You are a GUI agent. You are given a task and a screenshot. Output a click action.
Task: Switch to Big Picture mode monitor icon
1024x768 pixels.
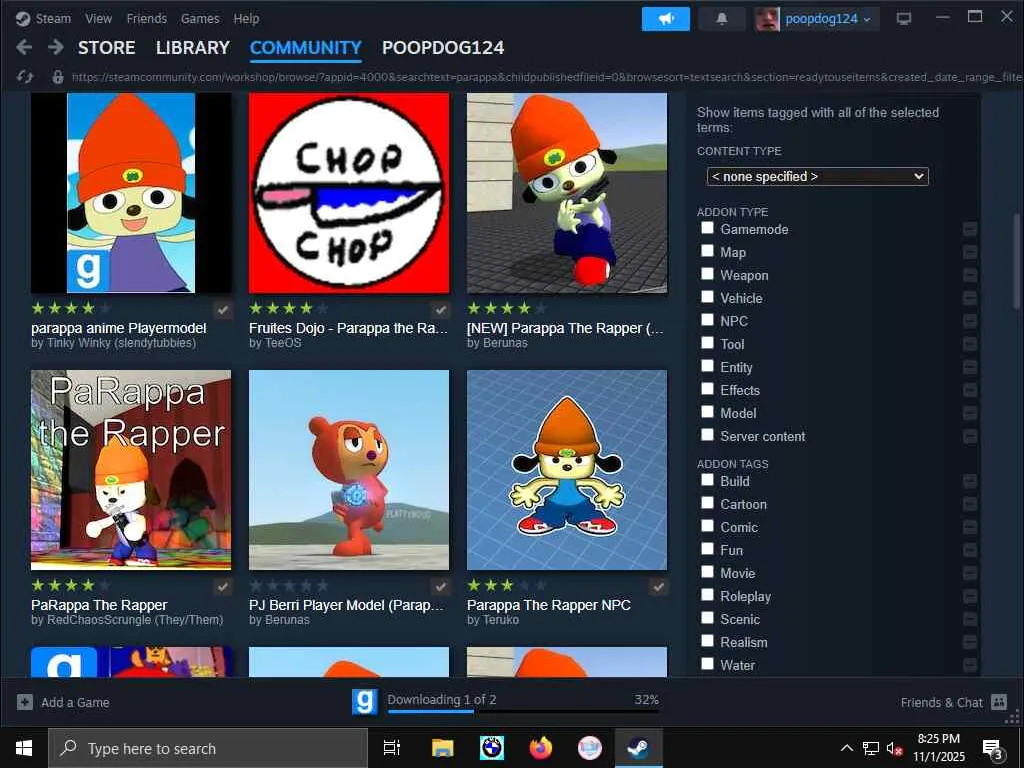[904, 18]
